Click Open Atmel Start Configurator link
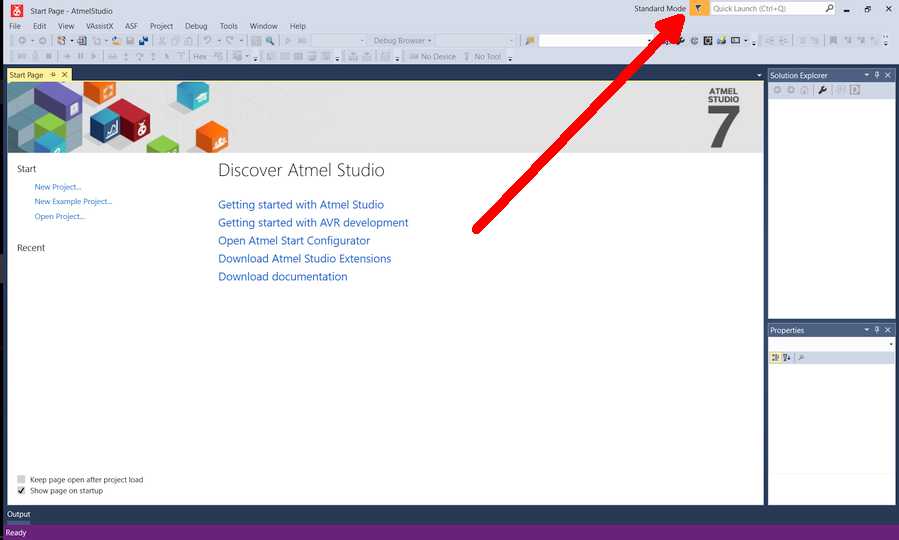This screenshot has height=540, width=899. pyautogui.click(x=294, y=241)
